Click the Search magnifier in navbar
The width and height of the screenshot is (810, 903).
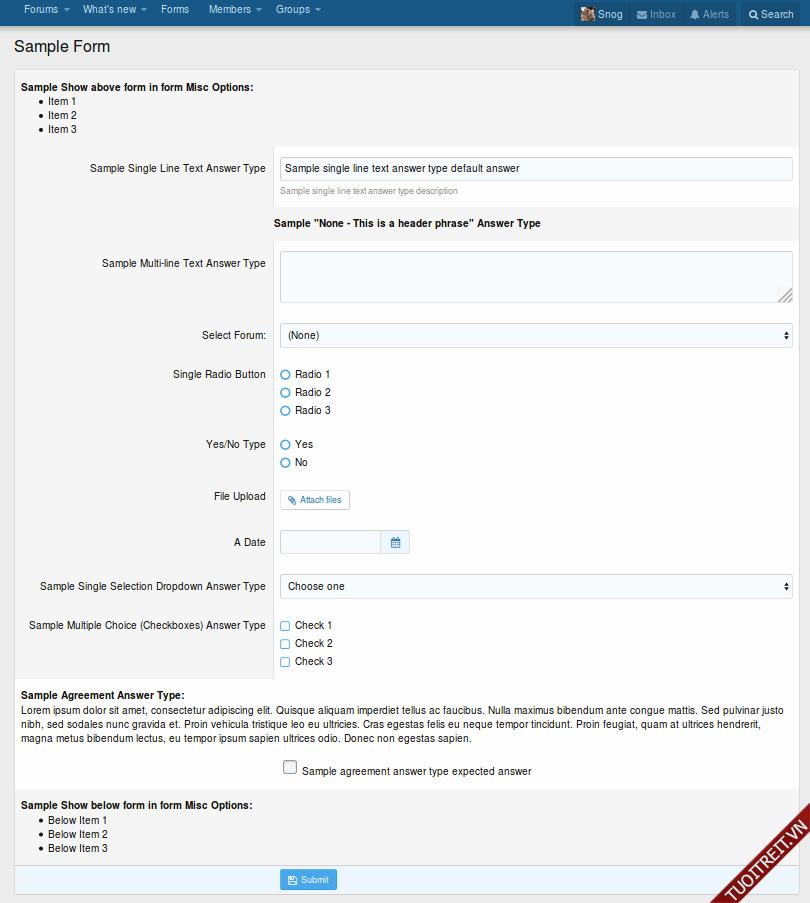click(x=753, y=15)
